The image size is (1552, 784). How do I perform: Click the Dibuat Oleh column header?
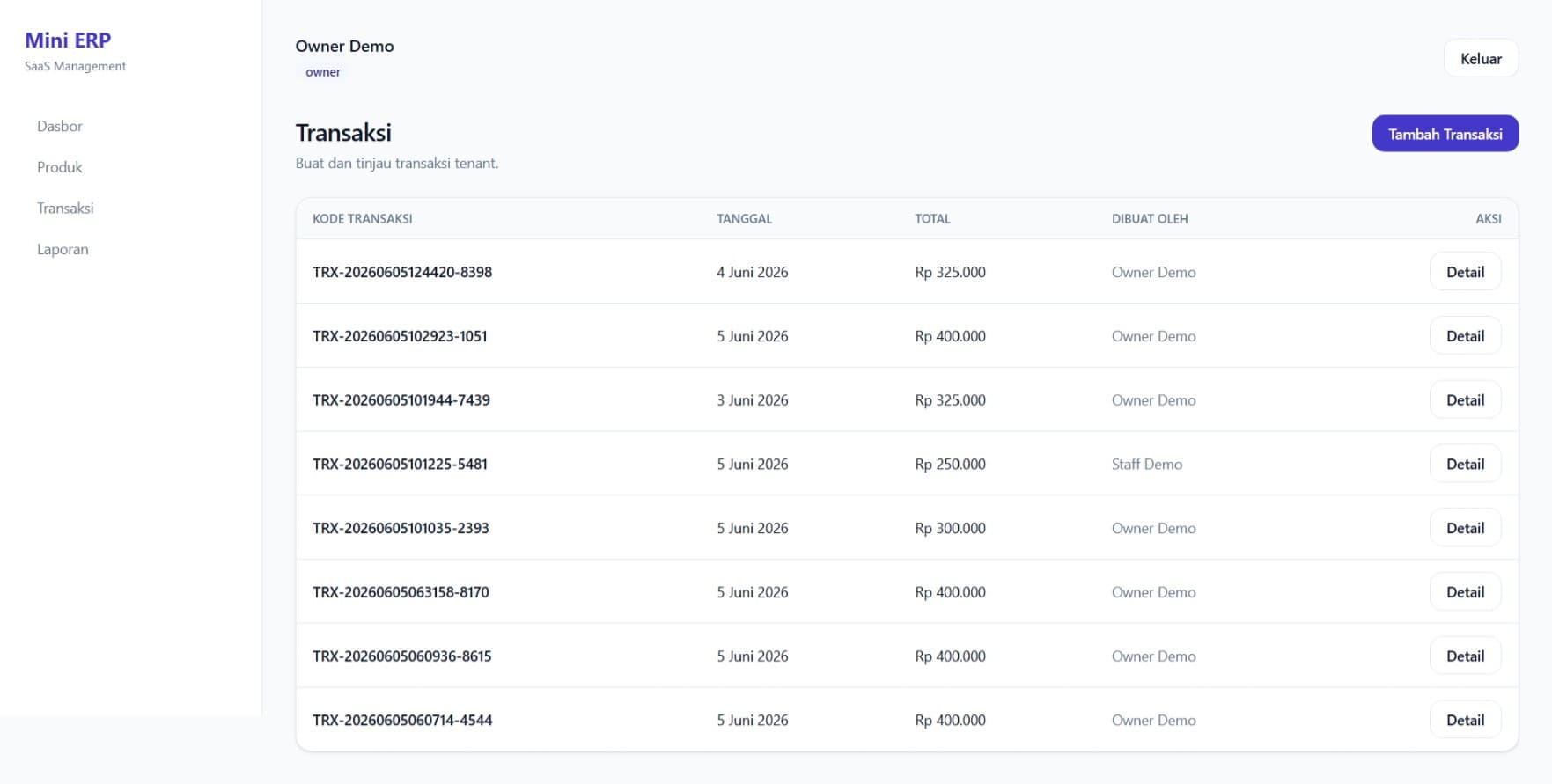1150,219
